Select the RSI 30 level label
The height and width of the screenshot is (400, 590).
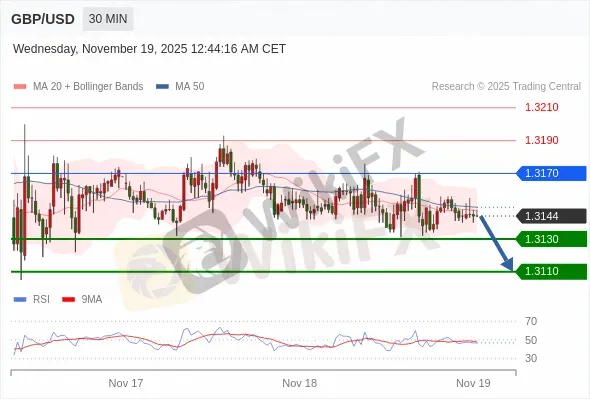(x=531, y=358)
